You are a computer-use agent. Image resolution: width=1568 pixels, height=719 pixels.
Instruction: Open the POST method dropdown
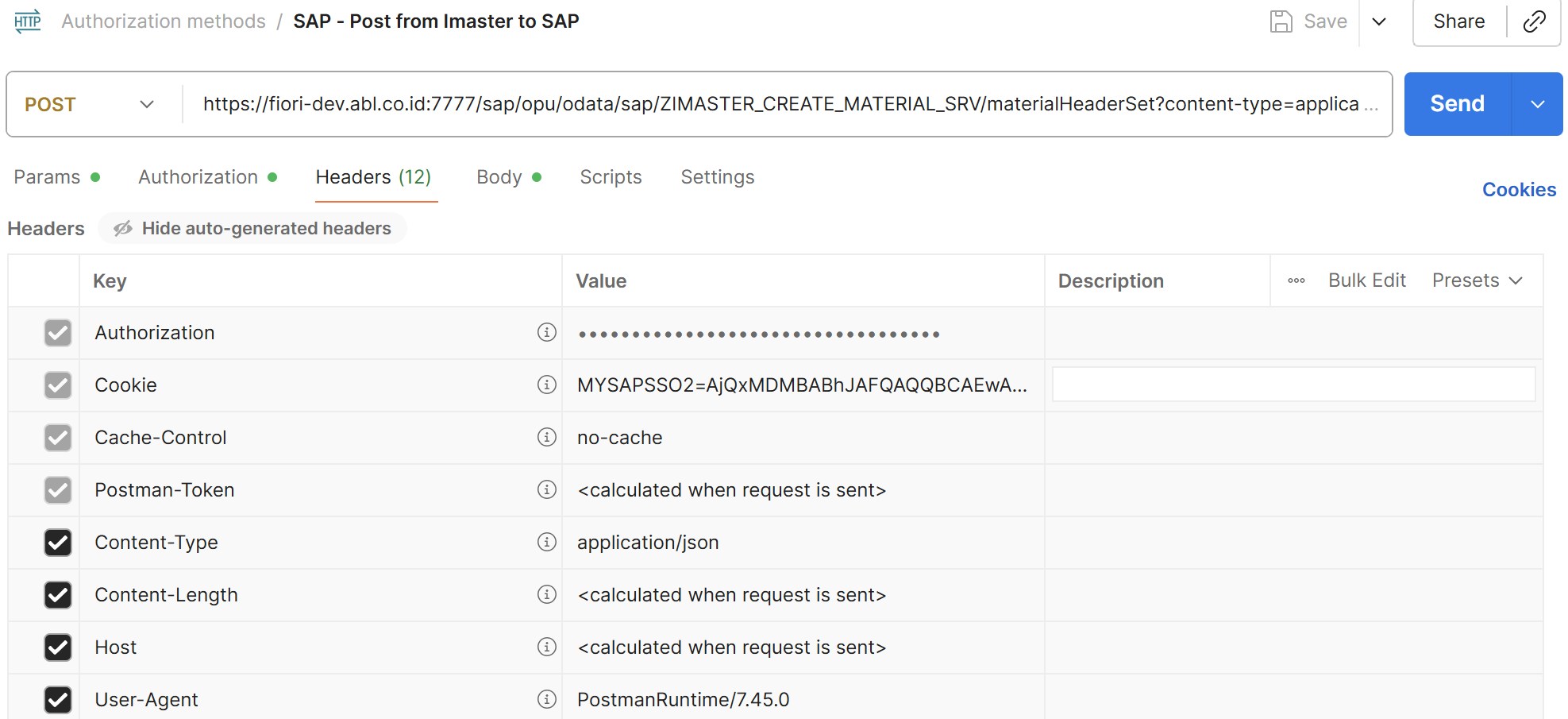click(x=90, y=104)
